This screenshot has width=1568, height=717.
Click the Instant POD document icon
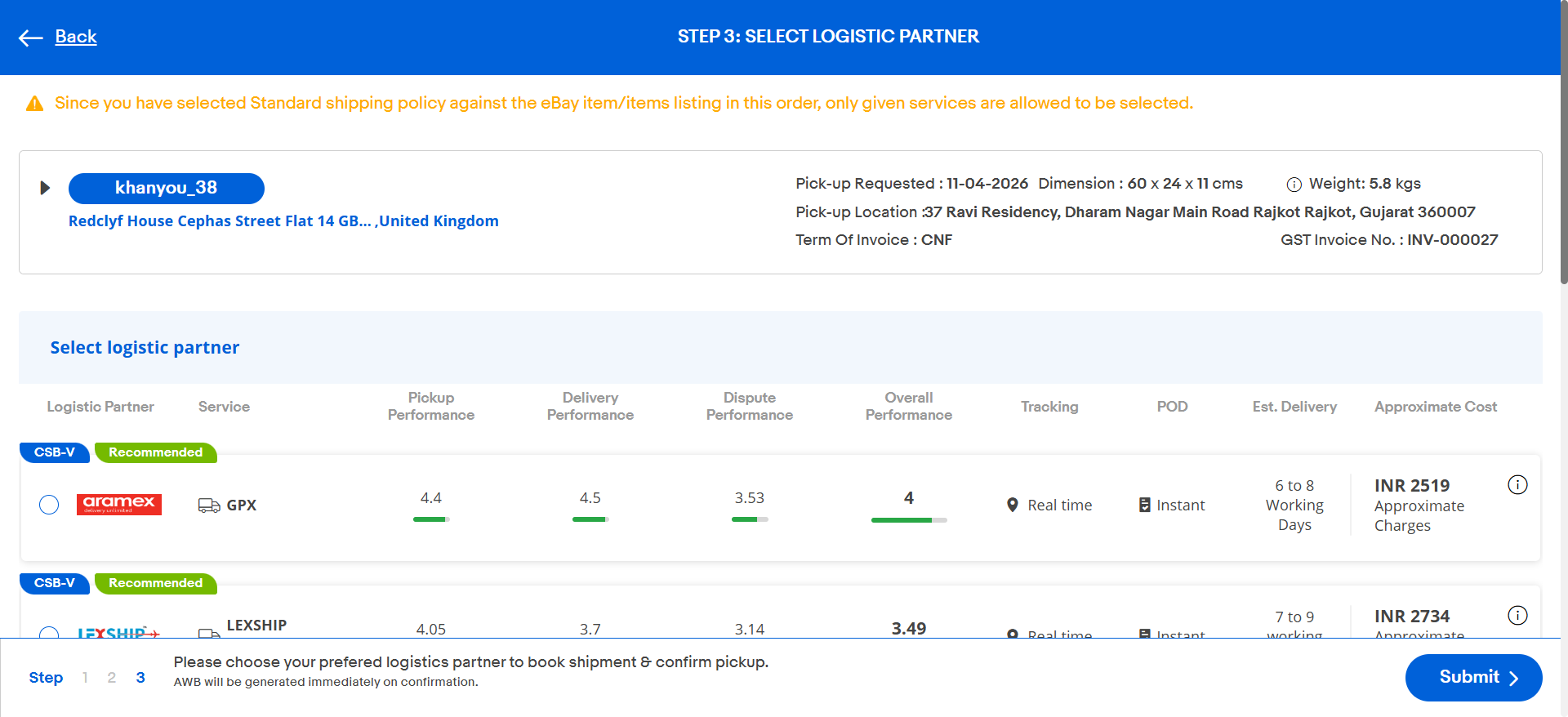click(x=1145, y=505)
